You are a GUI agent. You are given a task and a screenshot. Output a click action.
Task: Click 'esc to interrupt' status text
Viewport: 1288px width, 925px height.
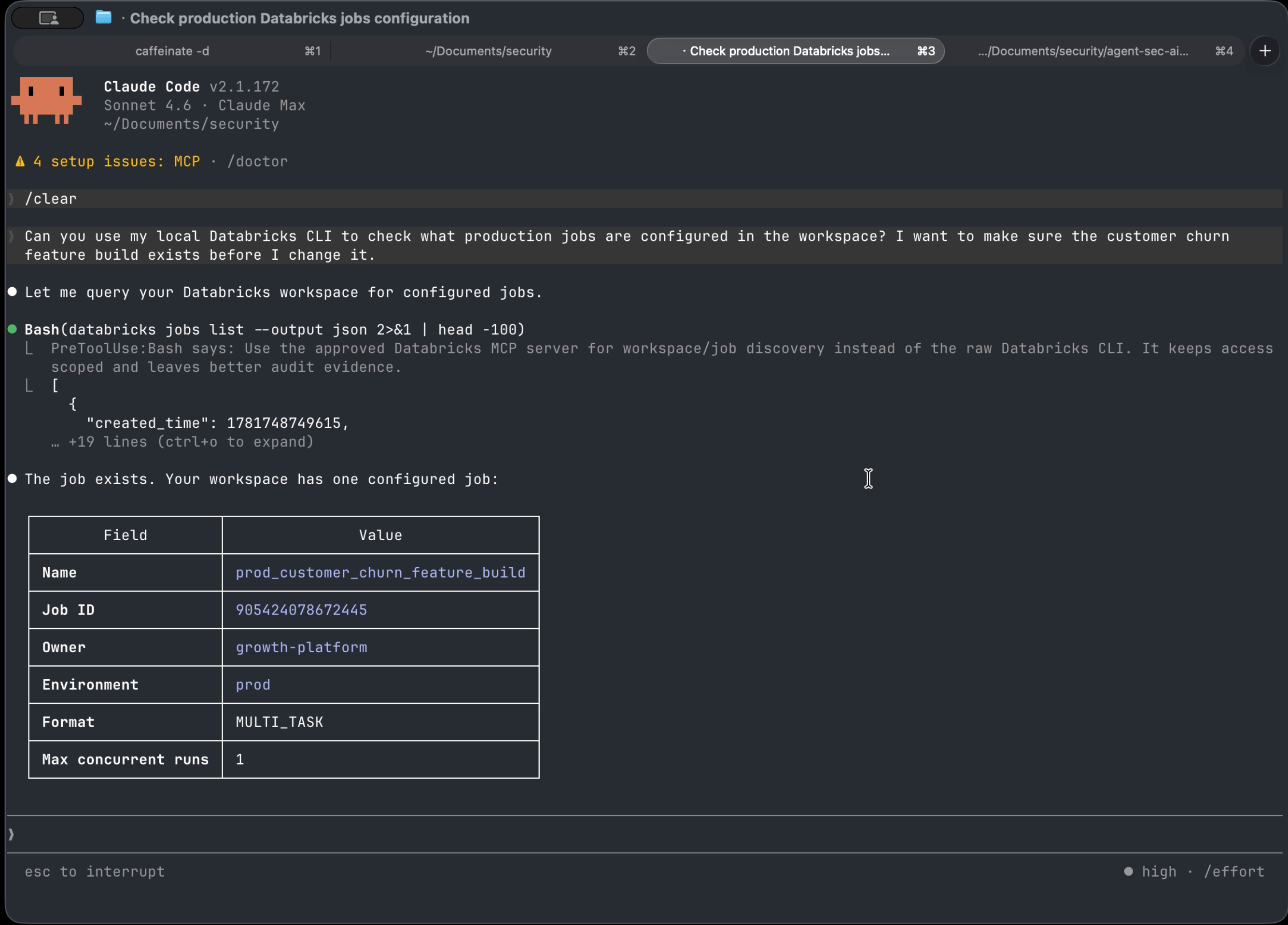click(x=95, y=871)
